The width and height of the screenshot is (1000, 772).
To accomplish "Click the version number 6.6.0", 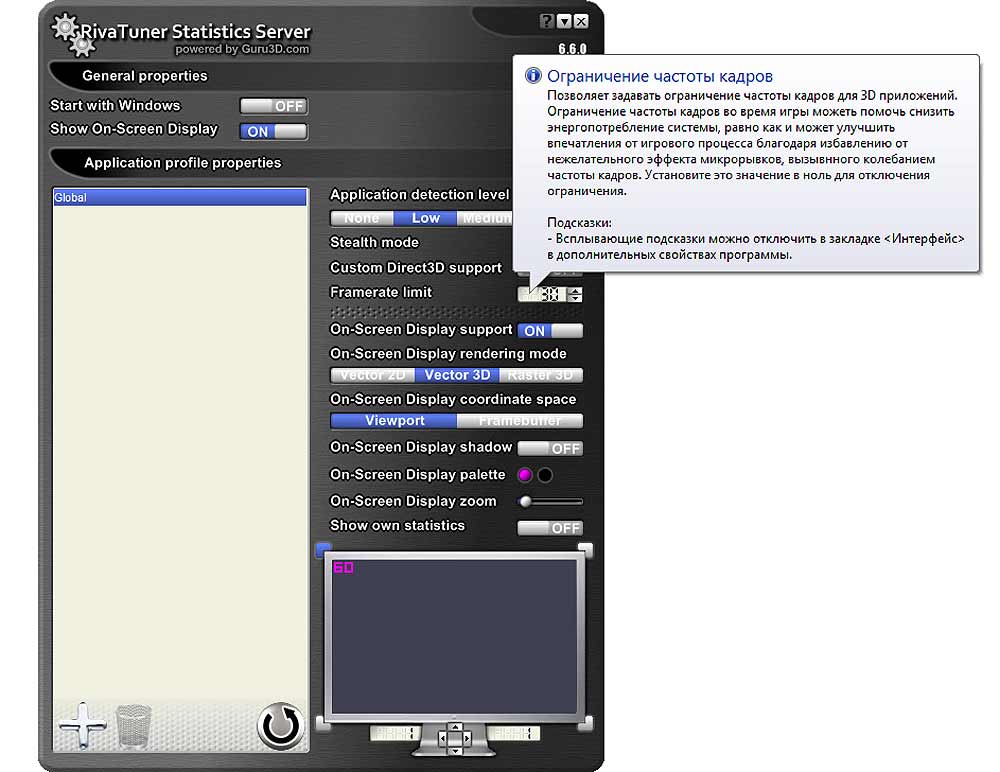I will (572, 48).
